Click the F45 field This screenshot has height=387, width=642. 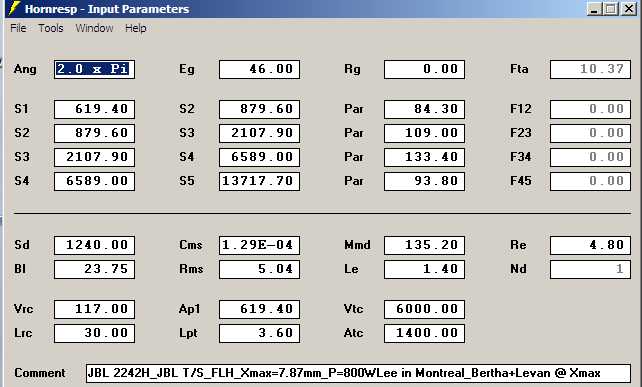tap(590, 181)
